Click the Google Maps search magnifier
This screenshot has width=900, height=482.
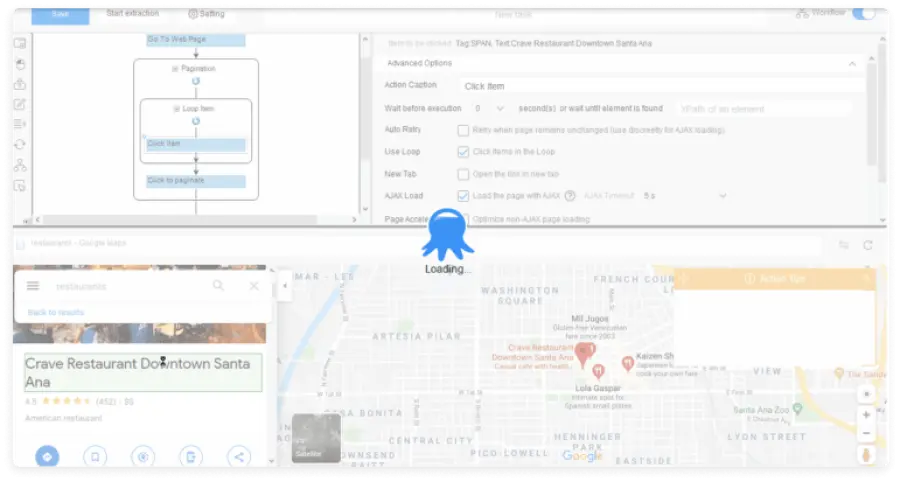point(218,285)
